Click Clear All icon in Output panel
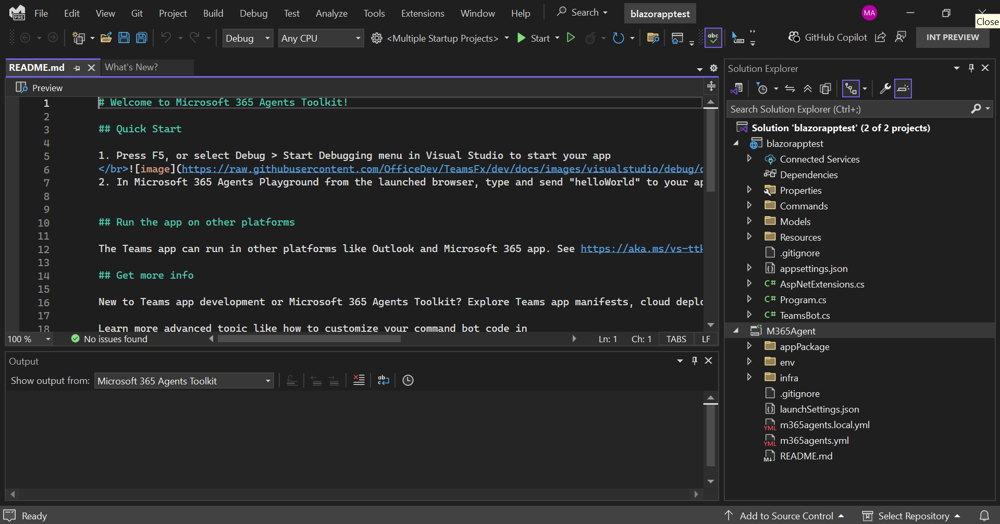 coord(359,381)
